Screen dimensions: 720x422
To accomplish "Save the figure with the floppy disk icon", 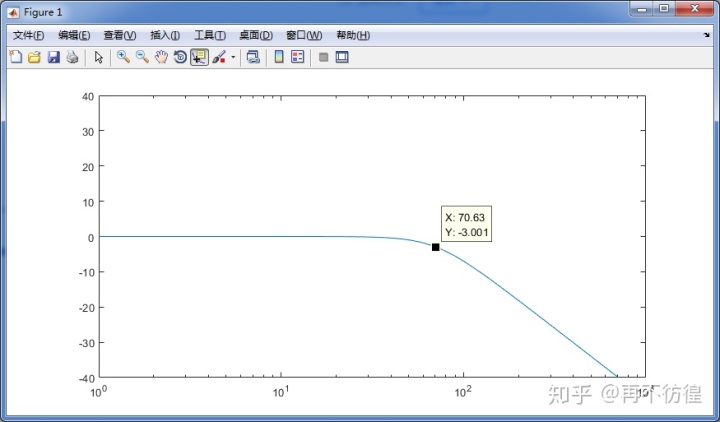I will pos(54,57).
